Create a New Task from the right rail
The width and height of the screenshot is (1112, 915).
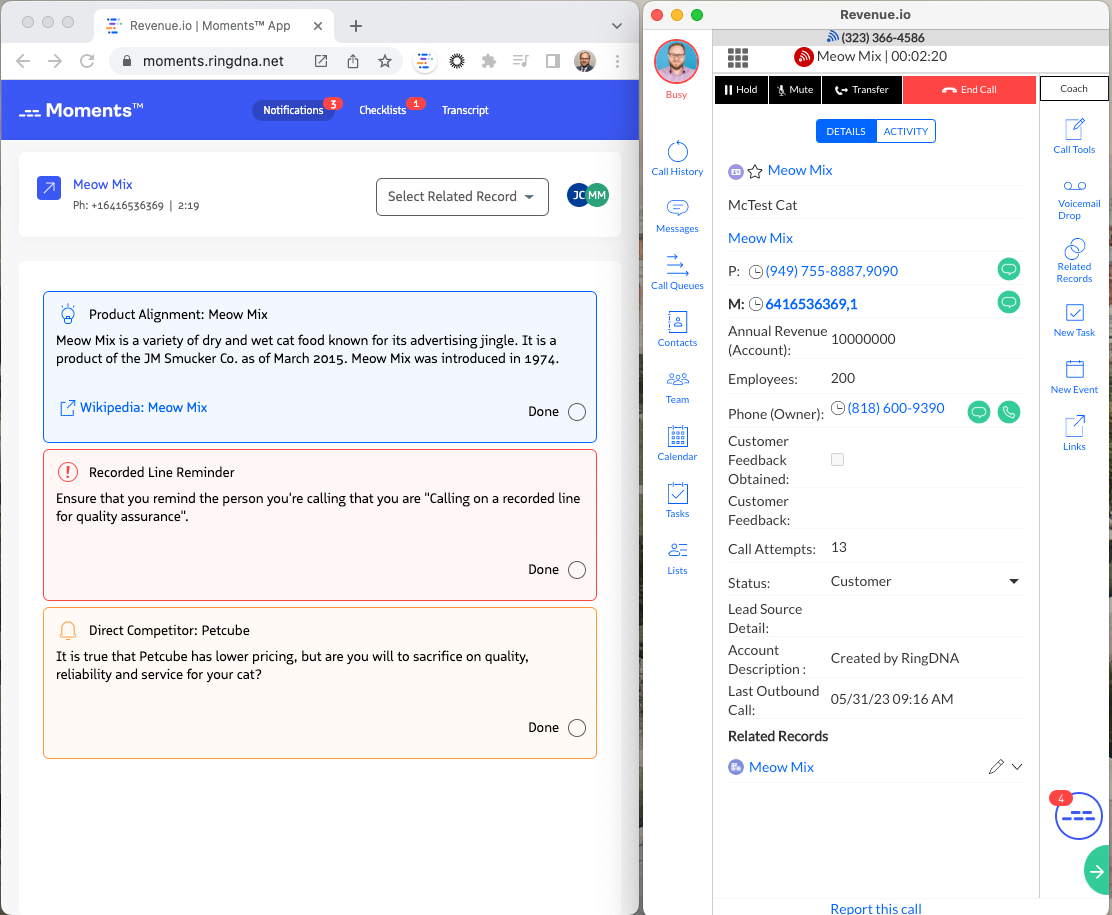(x=1074, y=320)
